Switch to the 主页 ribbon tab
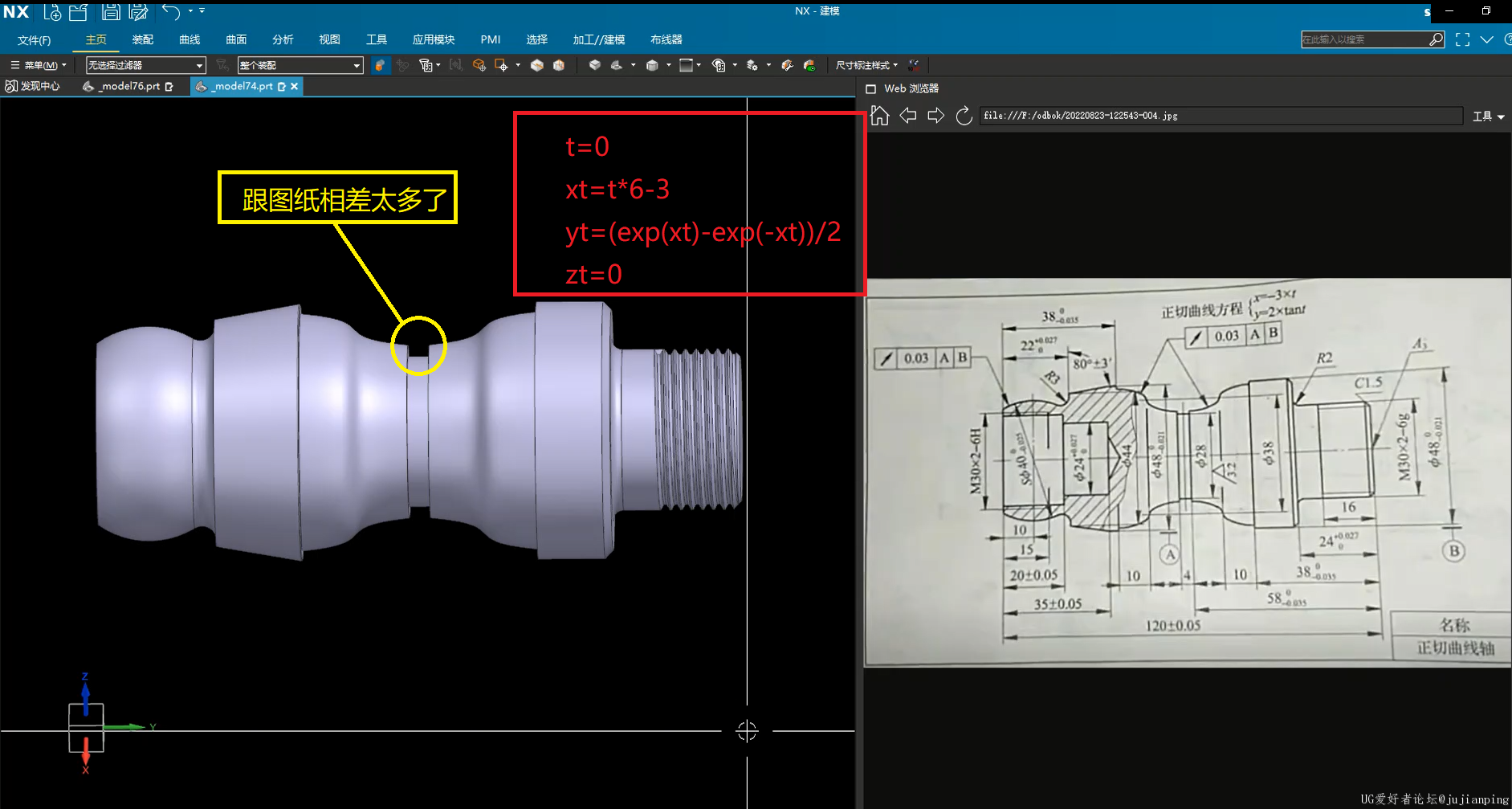 pyautogui.click(x=96, y=39)
